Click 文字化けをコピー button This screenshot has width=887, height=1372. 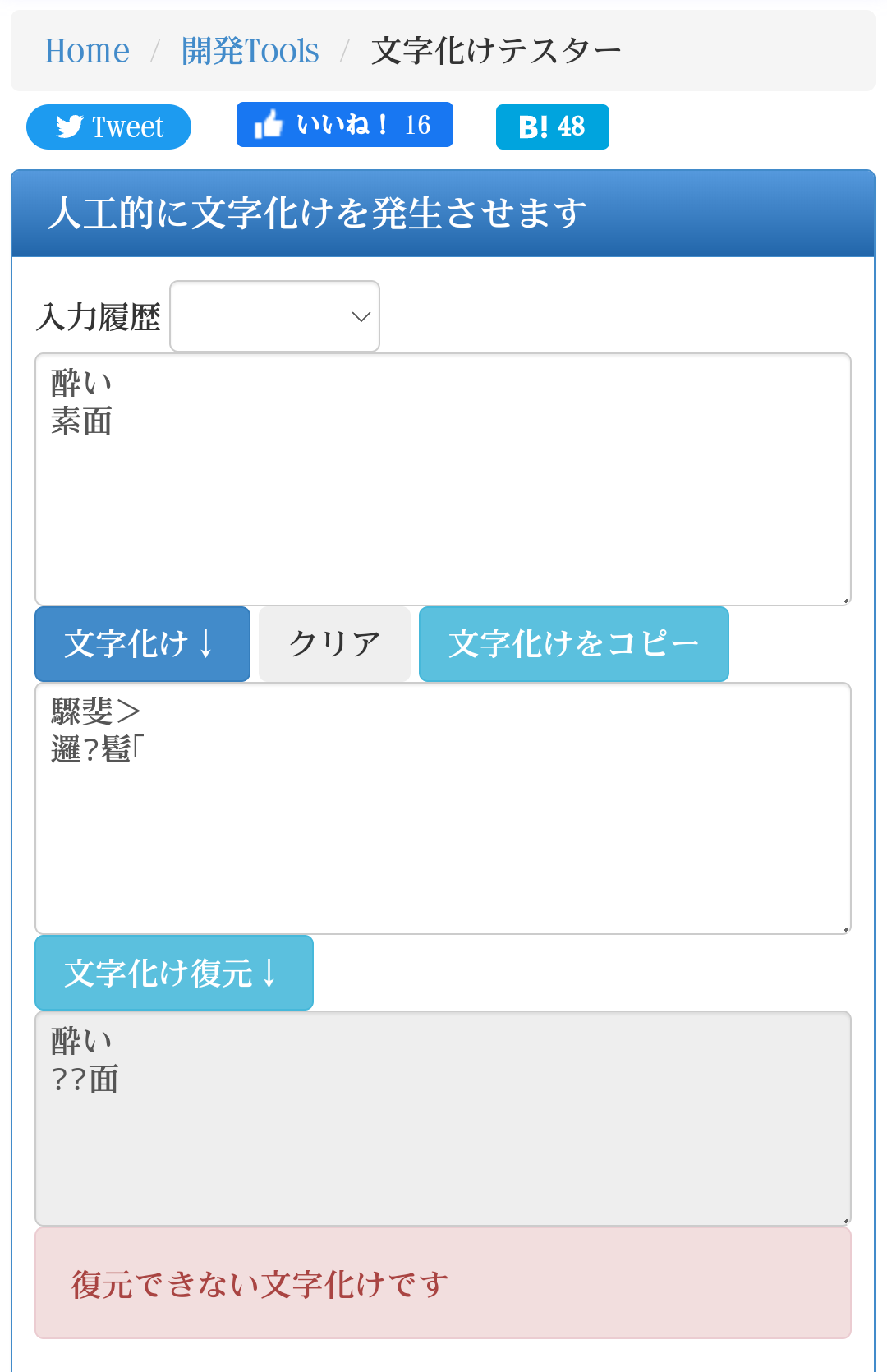[x=573, y=644]
